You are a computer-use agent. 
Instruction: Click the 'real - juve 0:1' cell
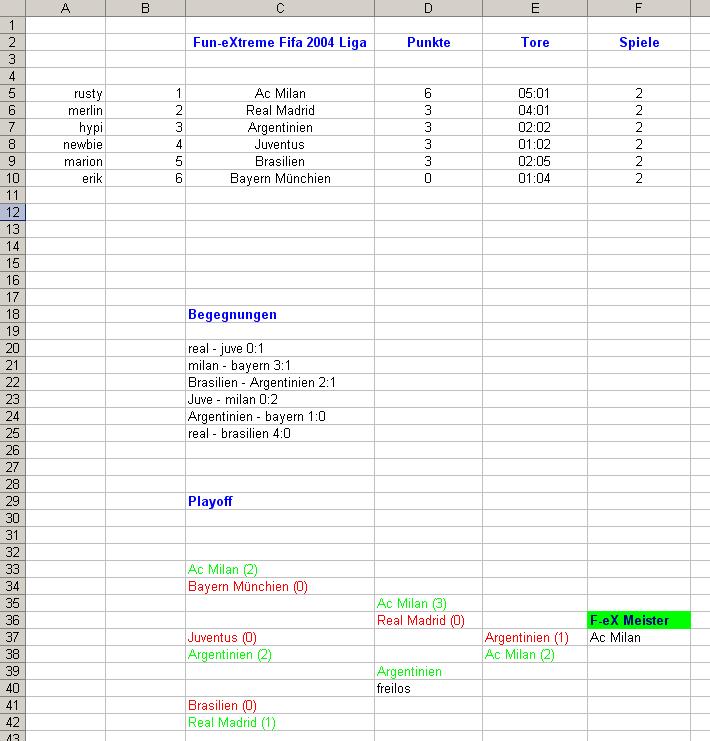(x=280, y=348)
